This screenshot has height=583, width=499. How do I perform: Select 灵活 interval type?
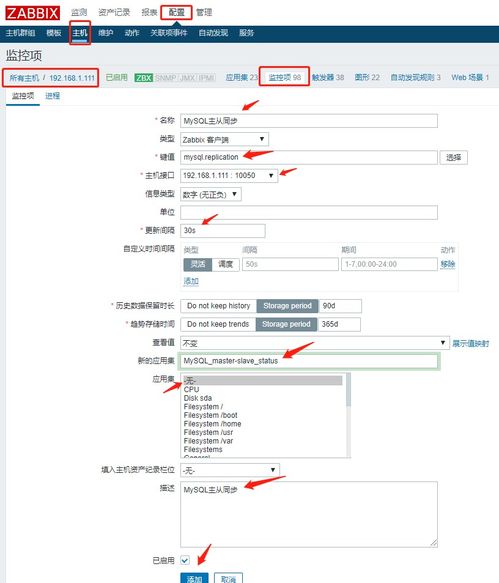[x=198, y=264]
